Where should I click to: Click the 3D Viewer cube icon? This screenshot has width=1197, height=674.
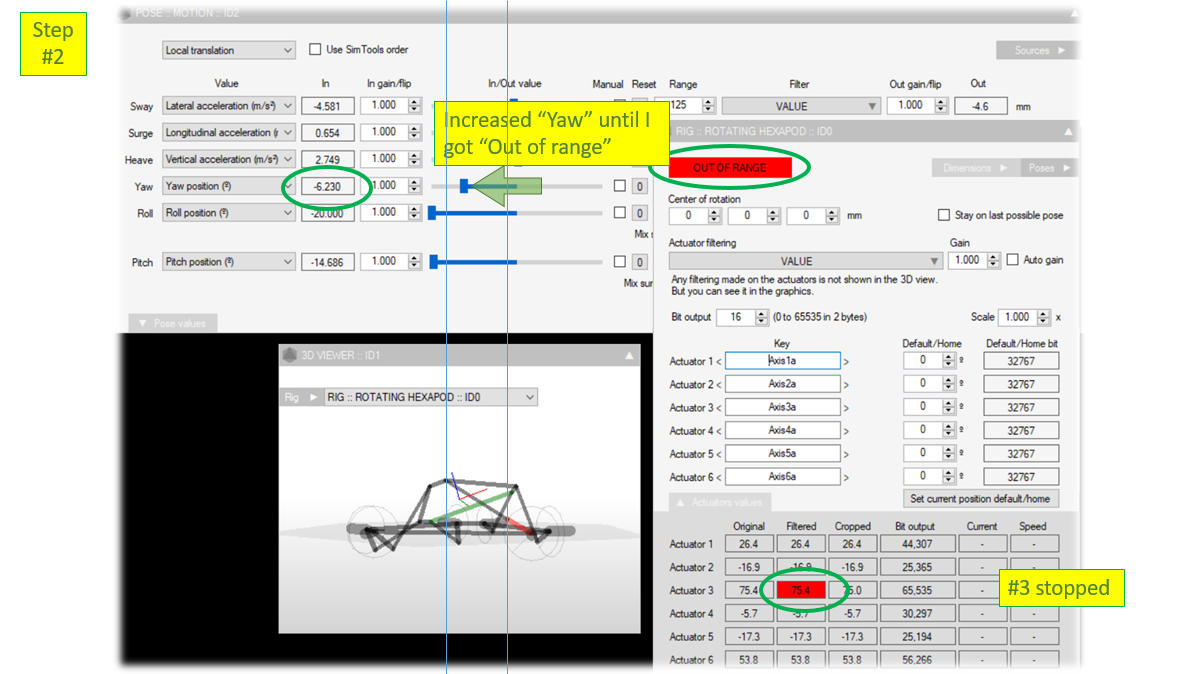coord(290,355)
